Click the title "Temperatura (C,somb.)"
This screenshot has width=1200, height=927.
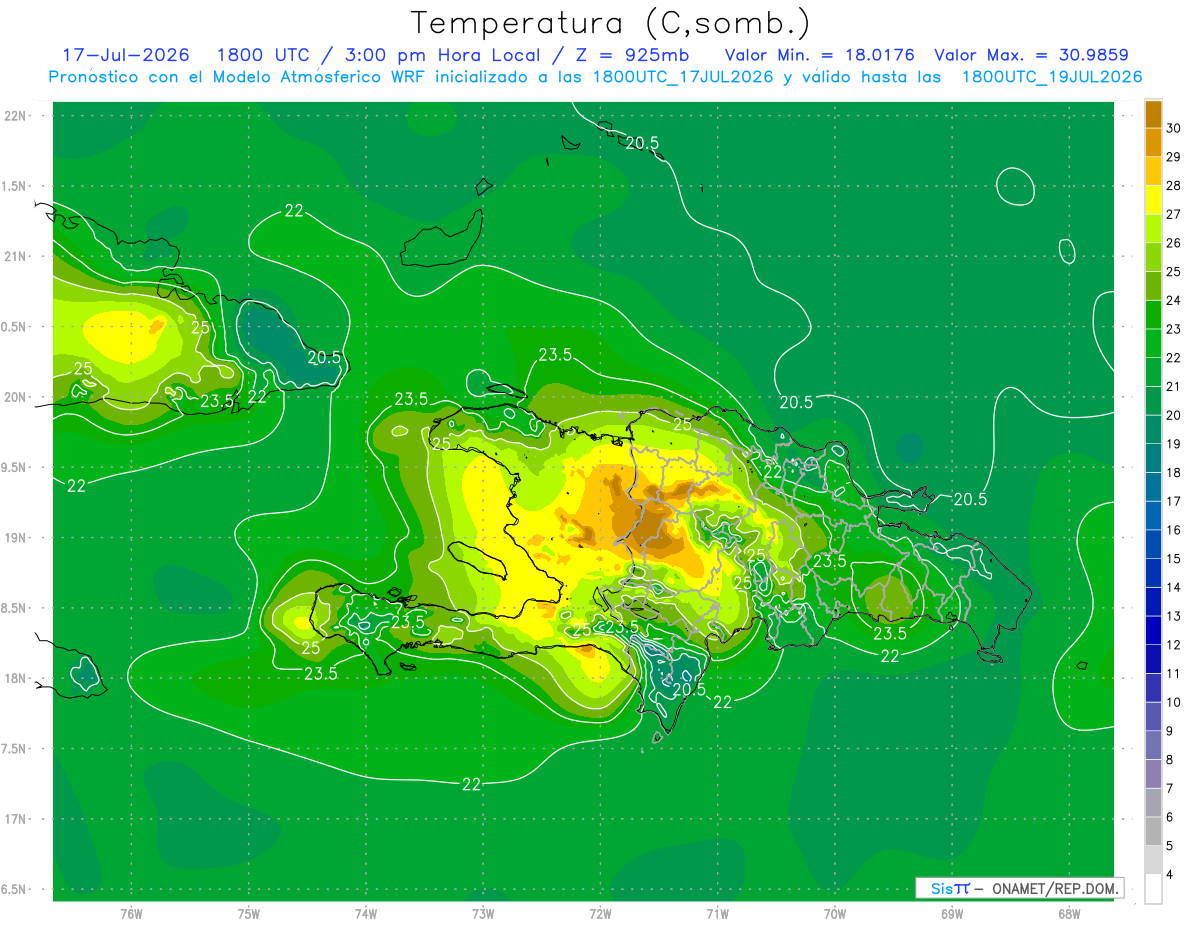tap(611, 23)
